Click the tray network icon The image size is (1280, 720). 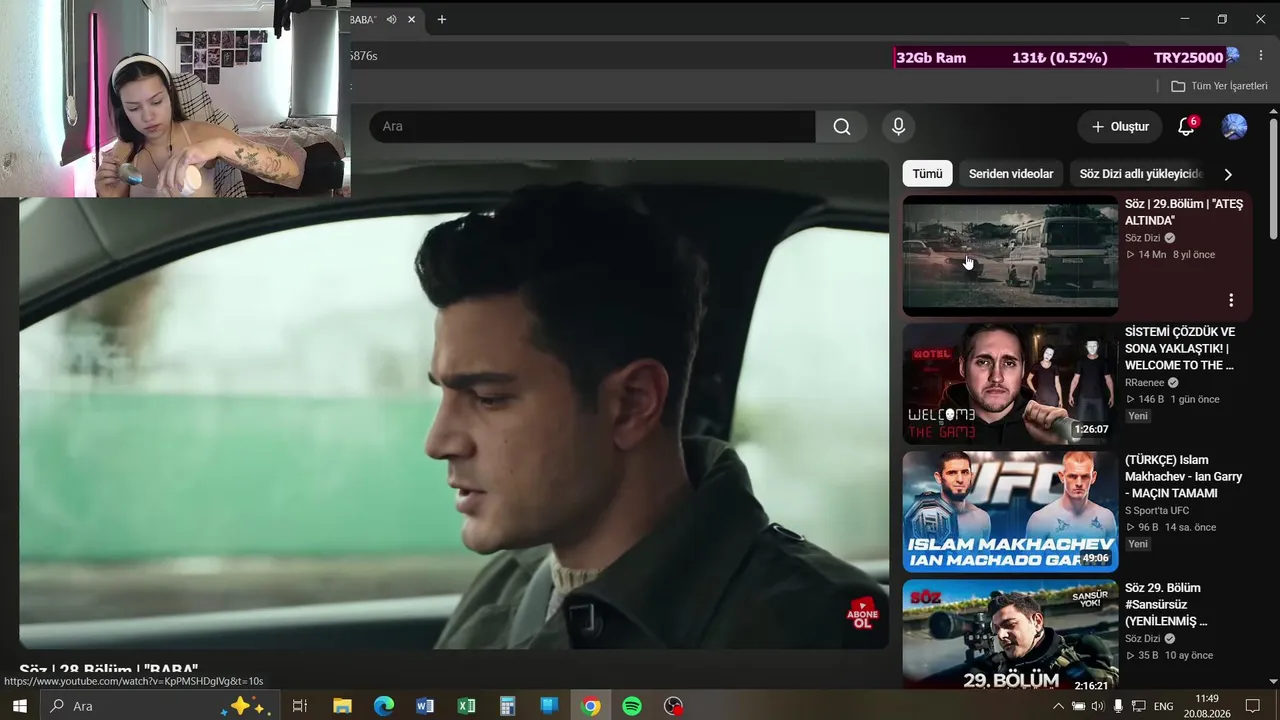pos(1138,706)
